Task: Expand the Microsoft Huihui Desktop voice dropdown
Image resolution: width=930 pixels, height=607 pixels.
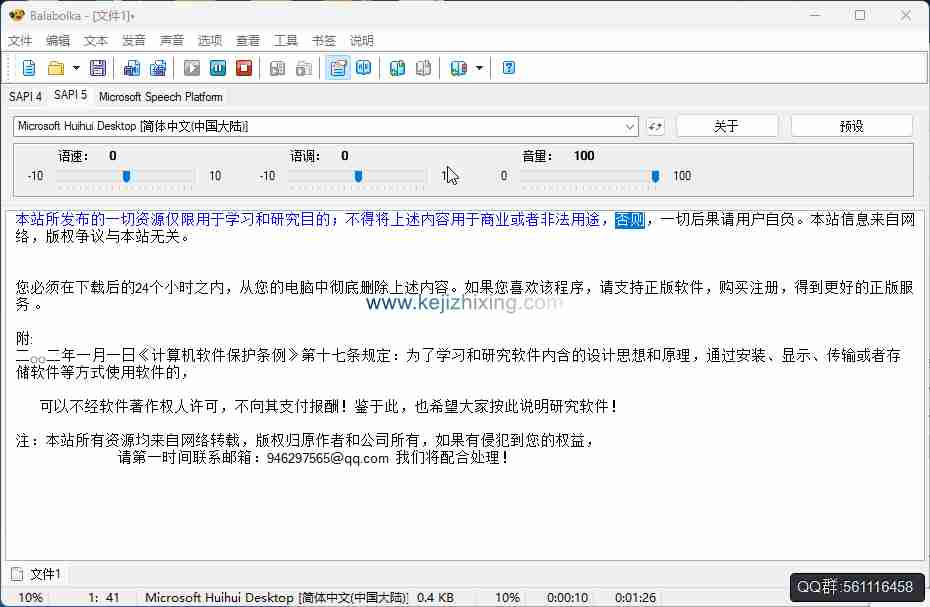Action: click(630, 127)
